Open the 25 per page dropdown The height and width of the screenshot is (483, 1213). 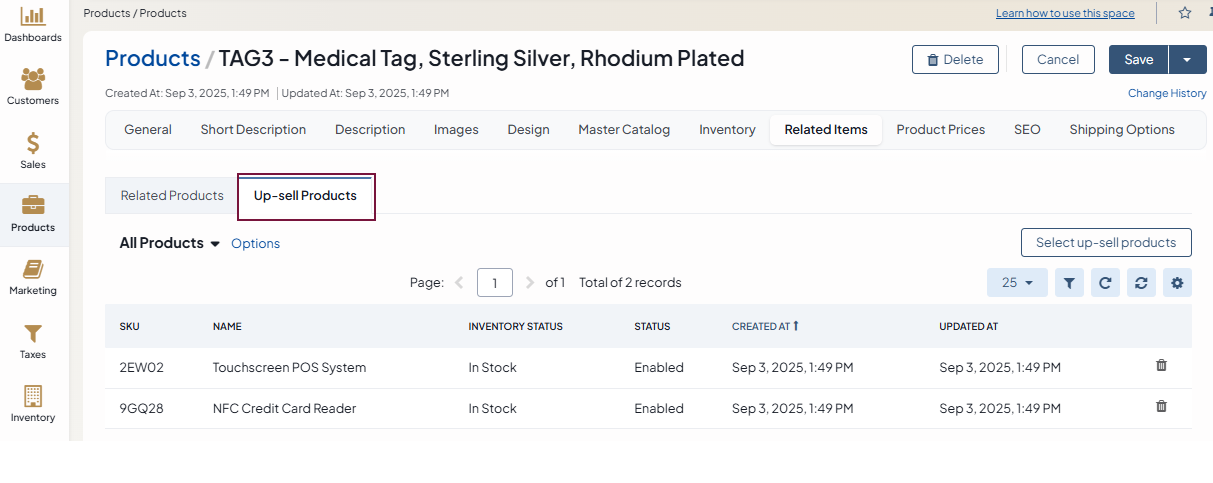[1017, 283]
